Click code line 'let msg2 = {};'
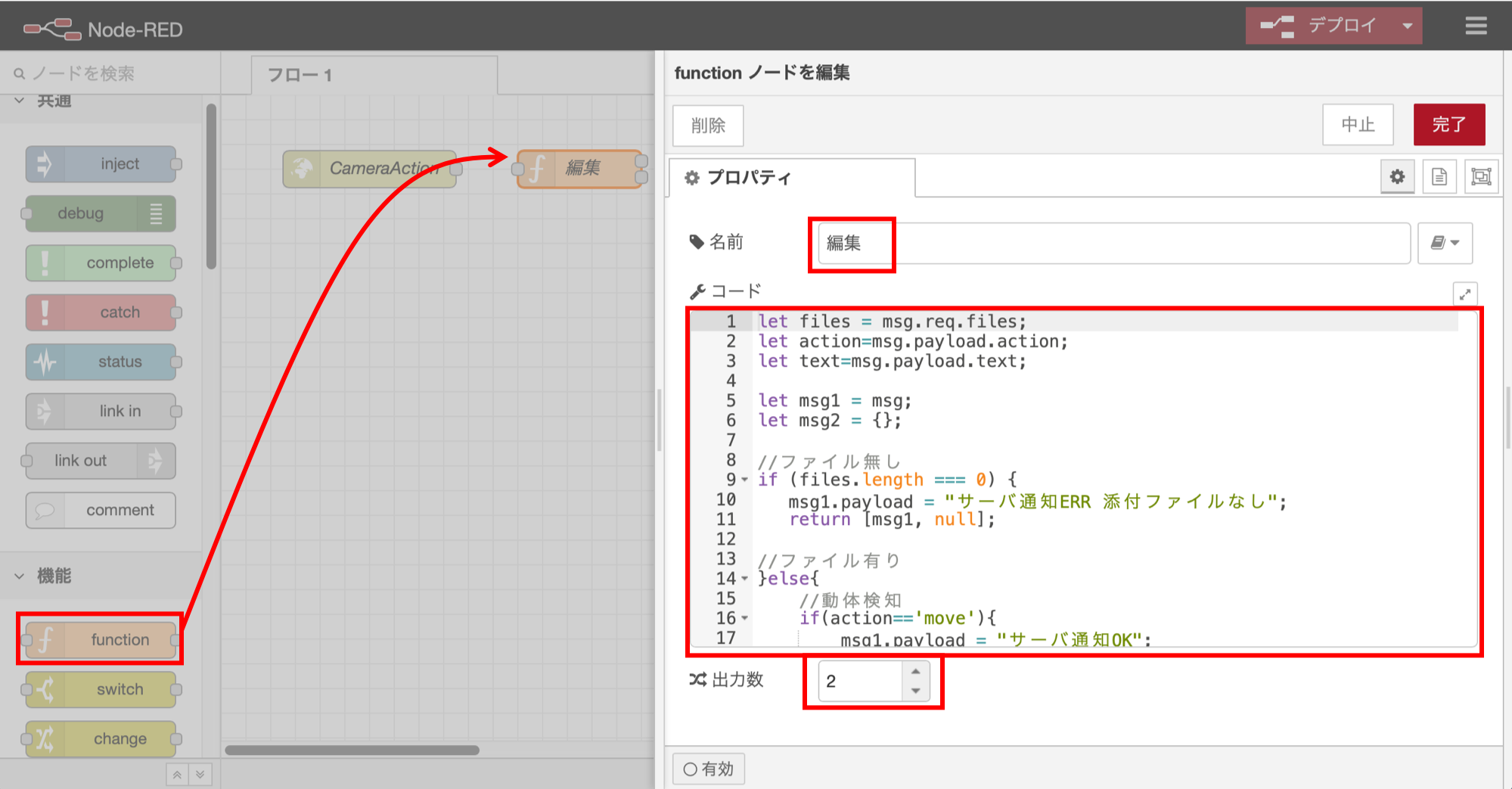 coord(830,421)
